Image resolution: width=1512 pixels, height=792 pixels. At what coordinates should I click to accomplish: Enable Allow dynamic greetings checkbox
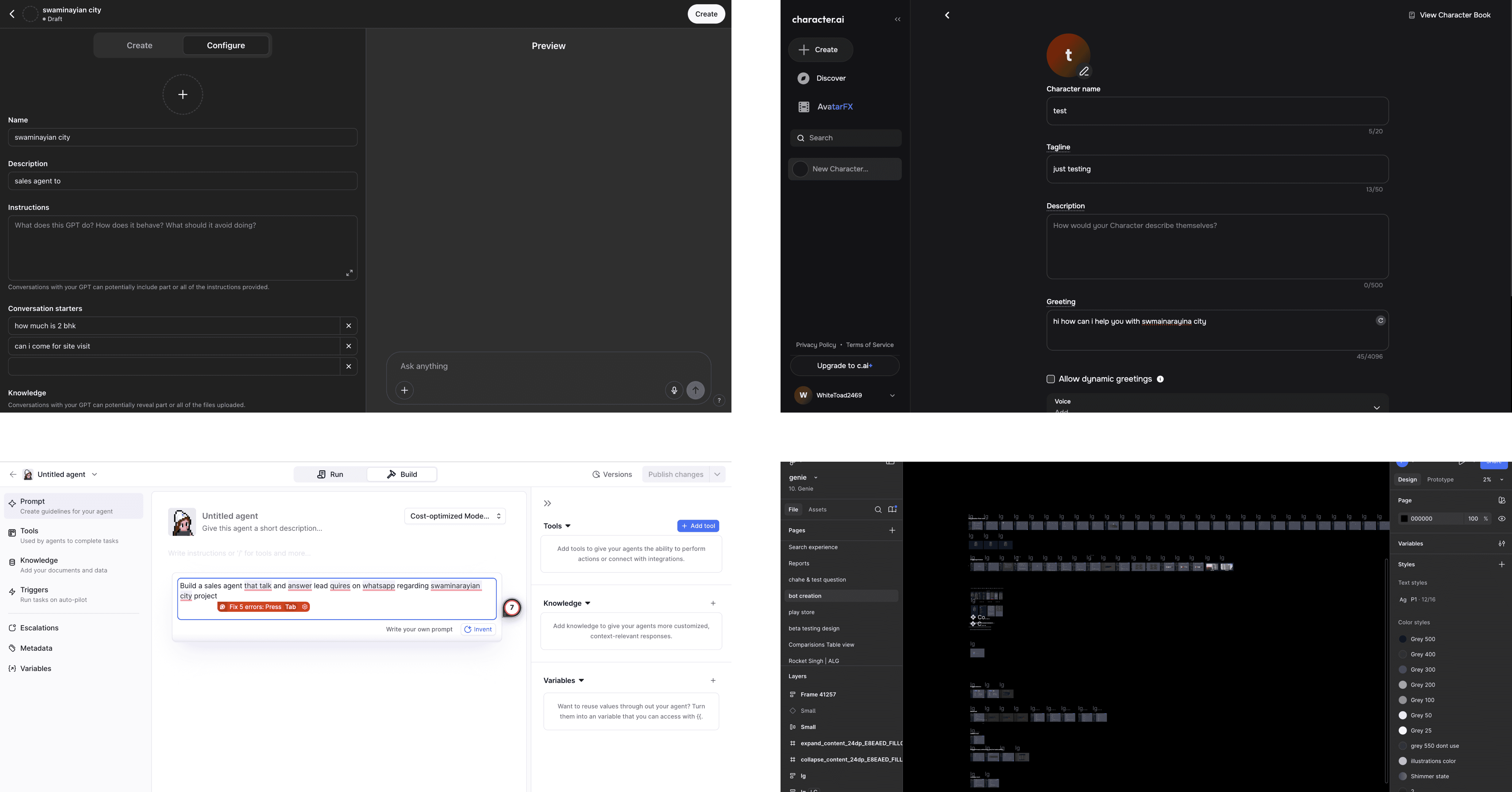click(1051, 379)
